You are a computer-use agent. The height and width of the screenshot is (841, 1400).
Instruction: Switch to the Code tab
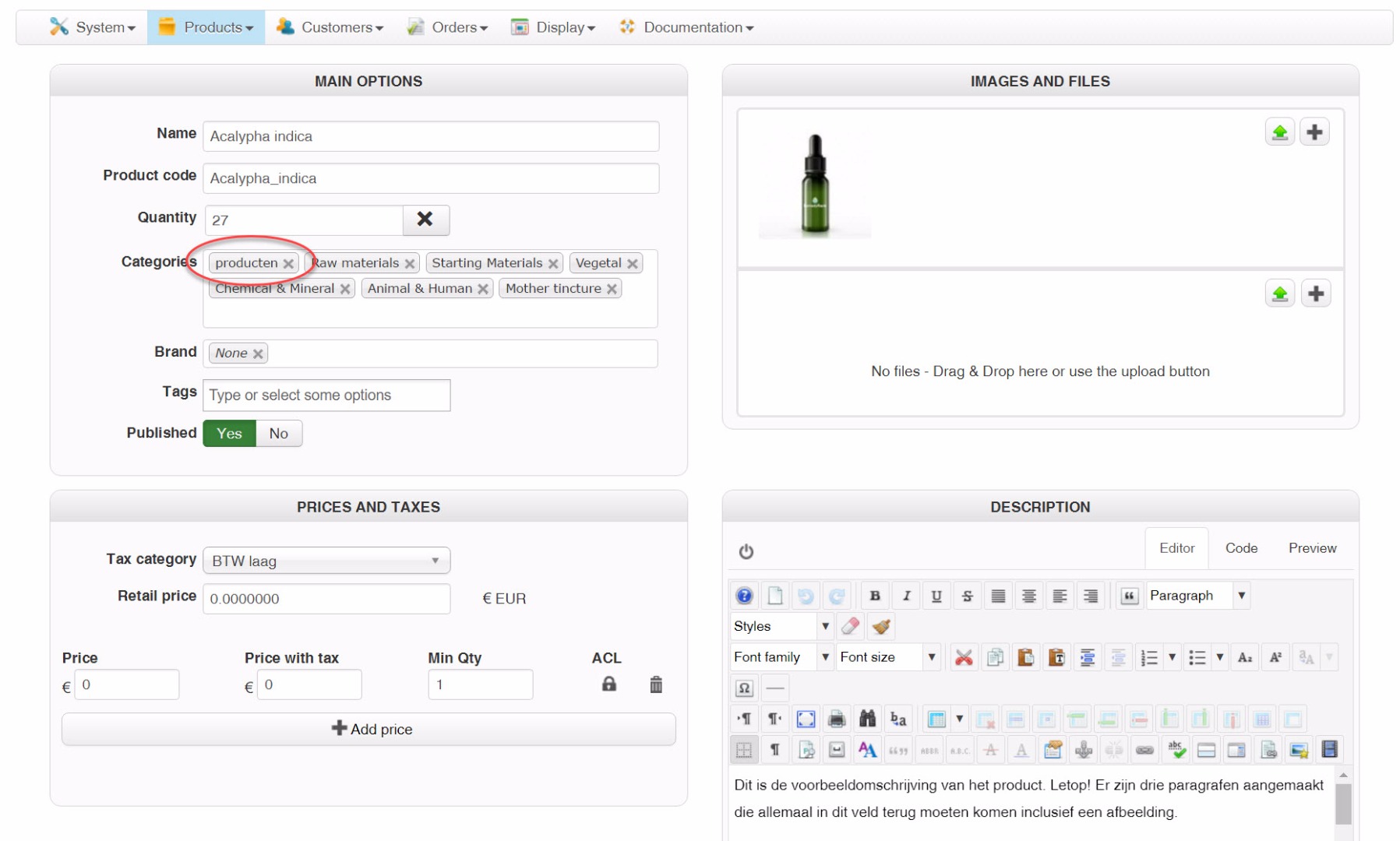1240,548
